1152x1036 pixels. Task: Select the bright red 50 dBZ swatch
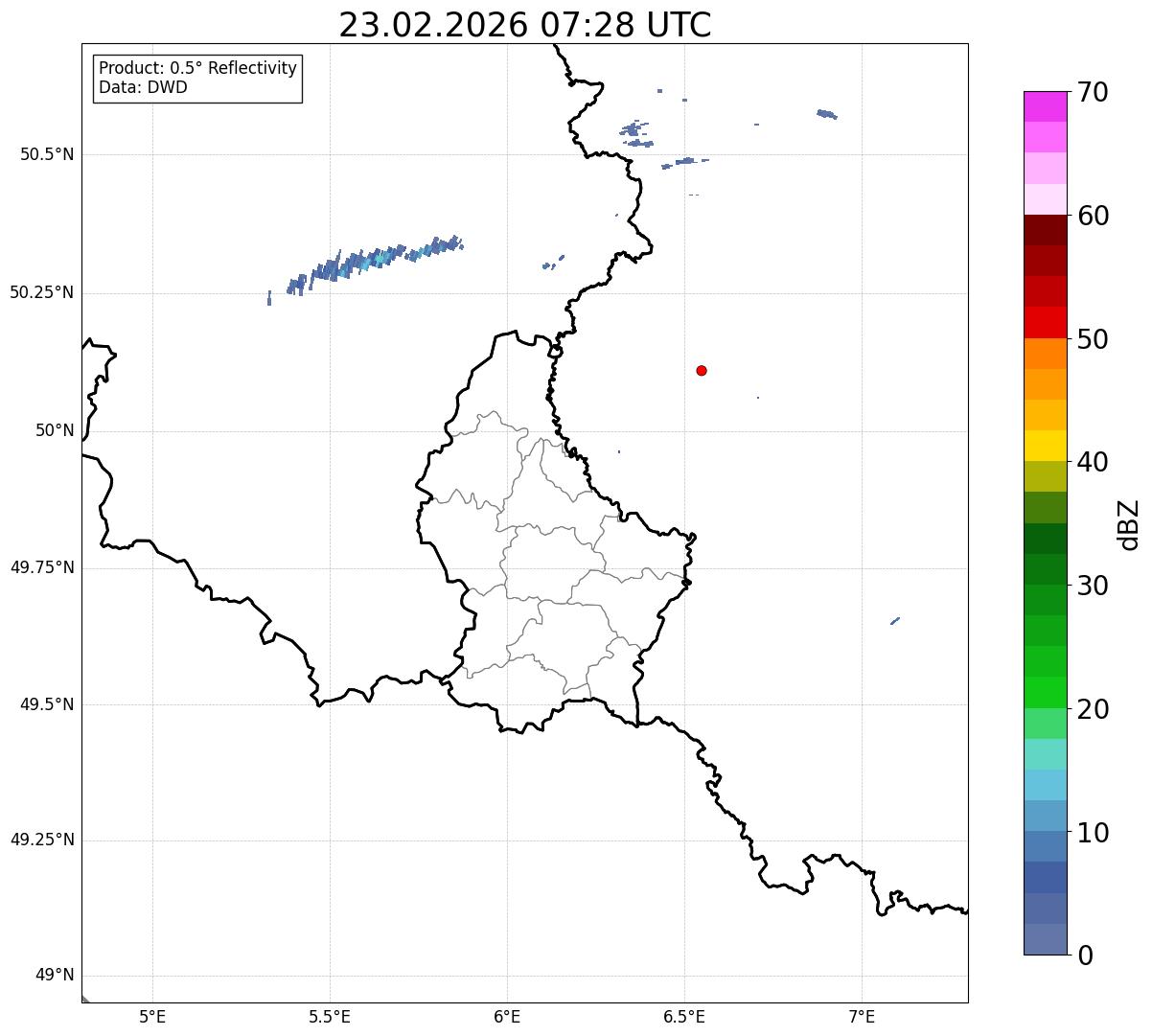[1045, 322]
